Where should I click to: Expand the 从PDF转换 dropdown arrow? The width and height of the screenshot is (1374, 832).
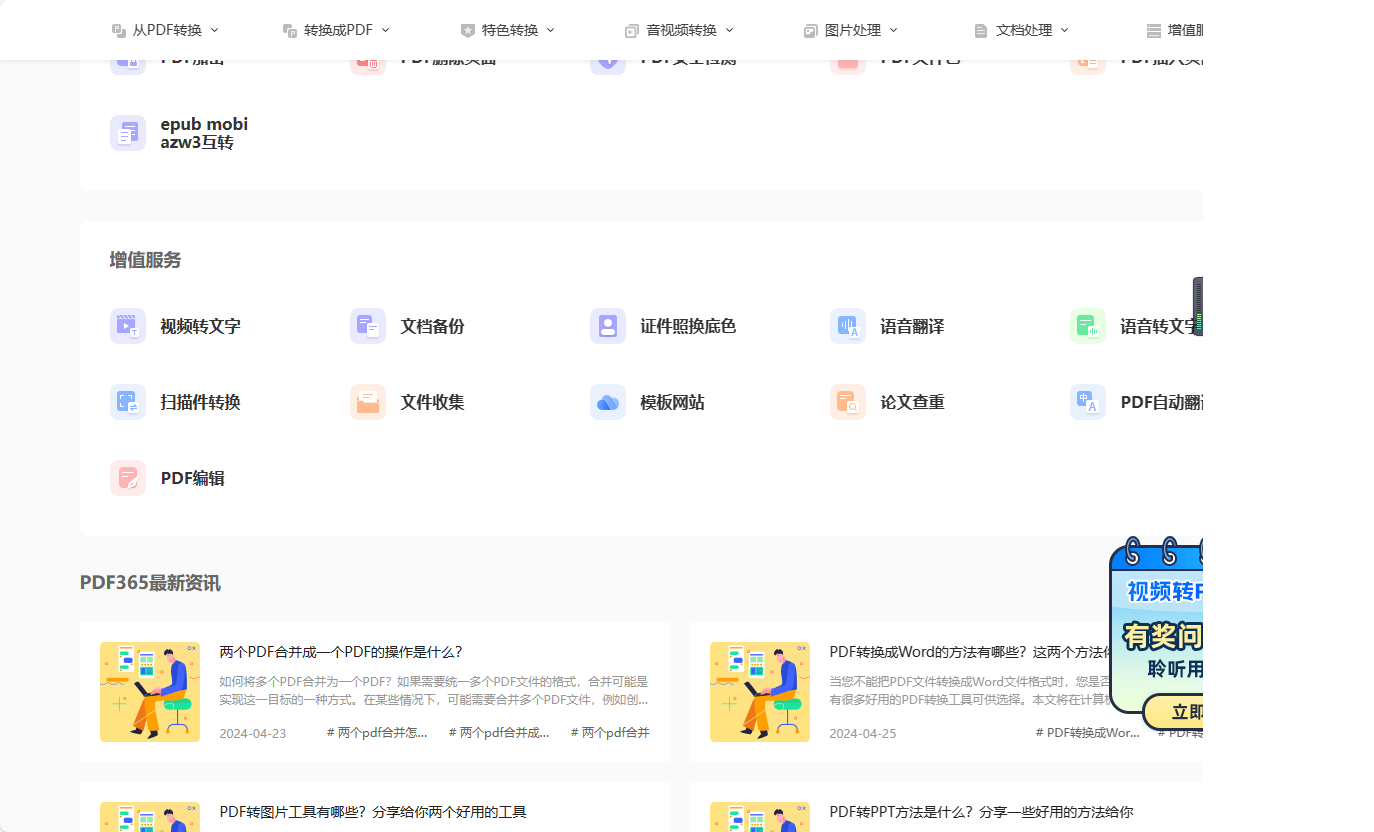(214, 30)
